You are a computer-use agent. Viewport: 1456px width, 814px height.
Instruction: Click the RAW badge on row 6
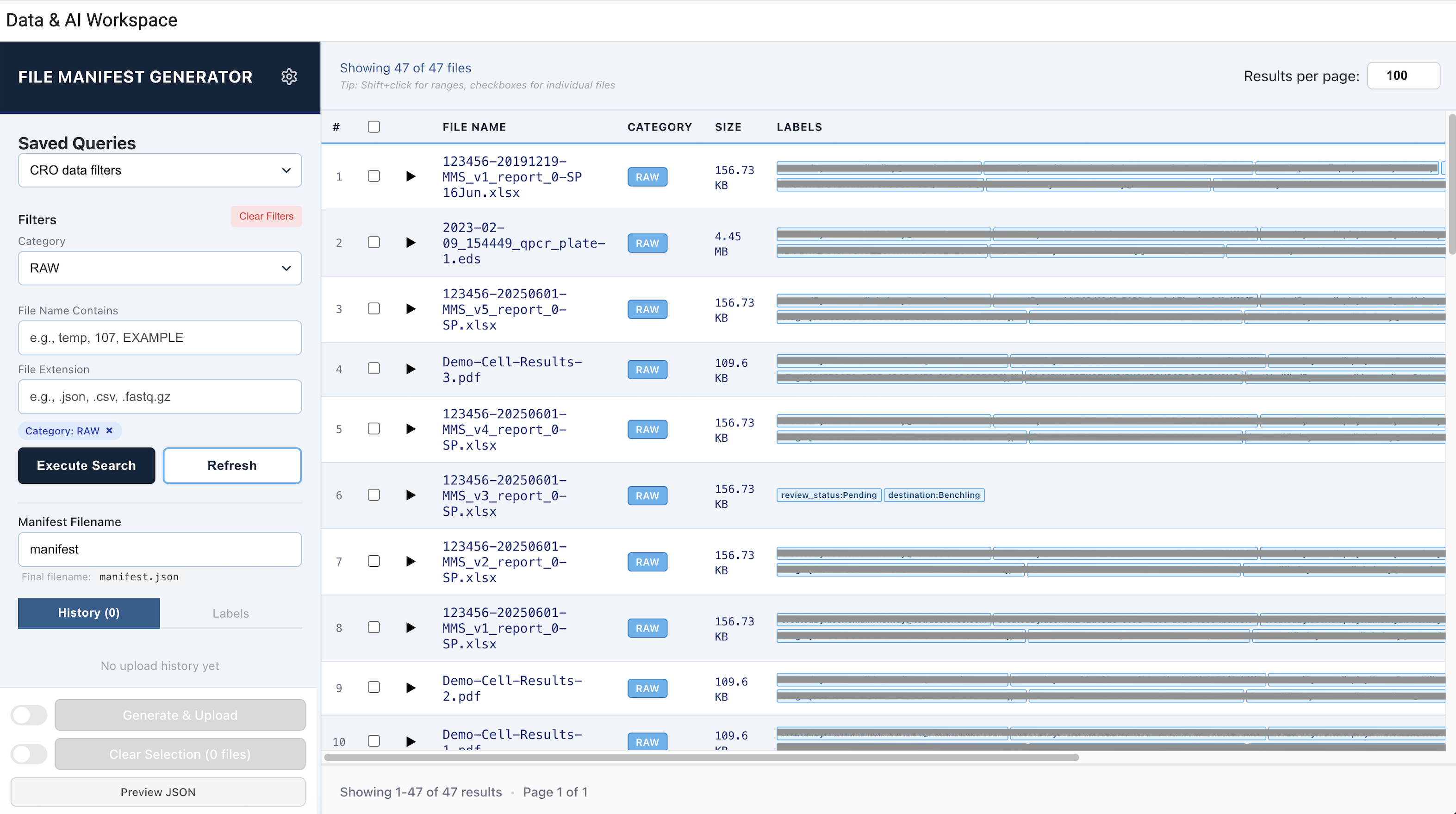(x=647, y=495)
